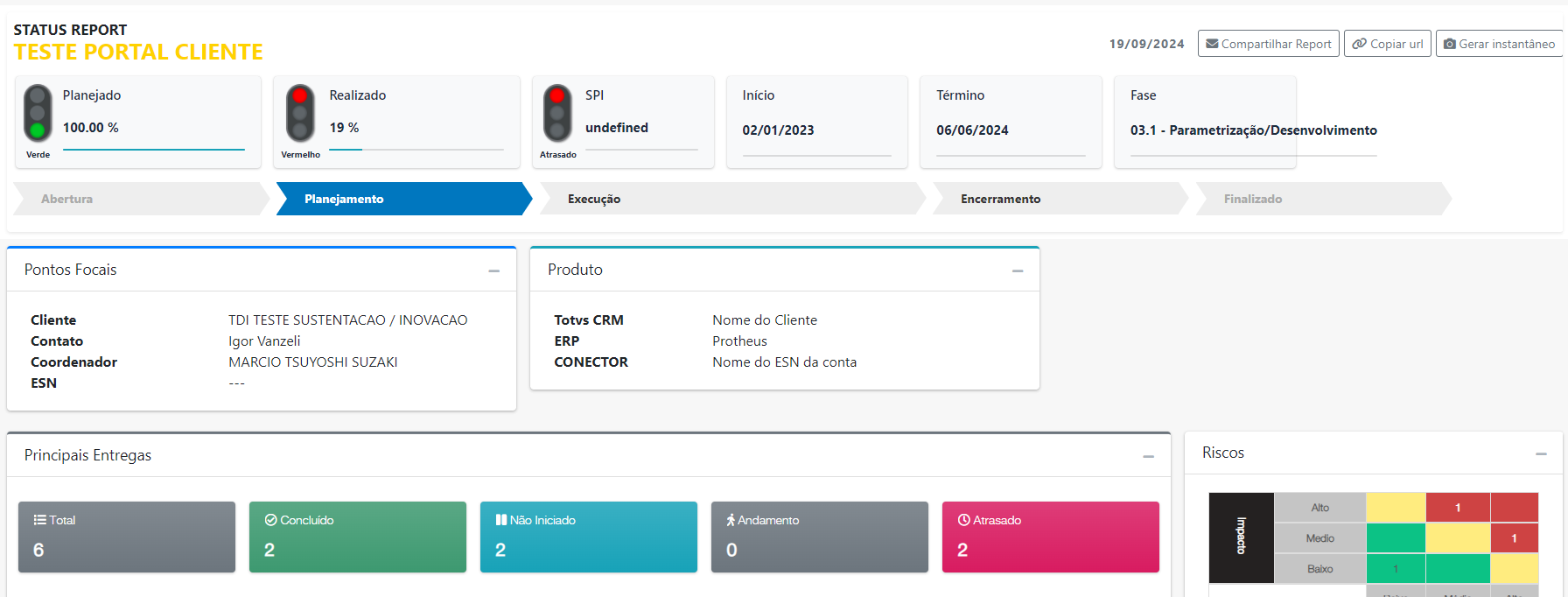Click the pause icon on Não Iniciado card
Image resolution: width=1568 pixels, height=597 pixels.
click(x=501, y=520)
